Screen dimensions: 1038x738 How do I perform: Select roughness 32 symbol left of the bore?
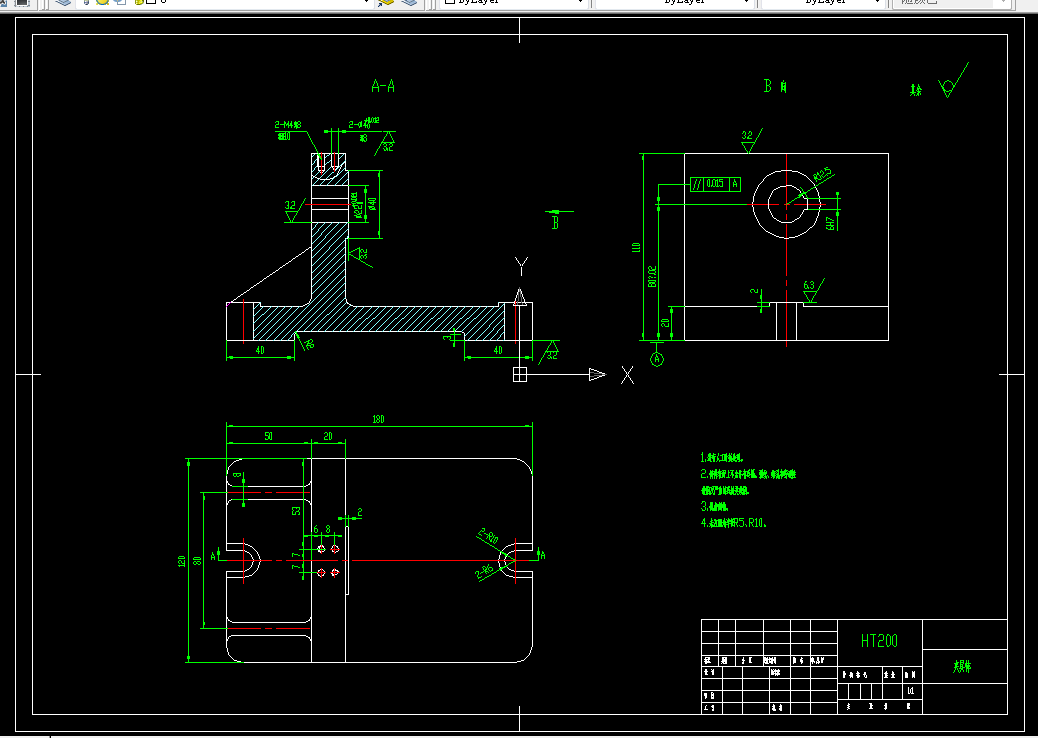(295, 210)
